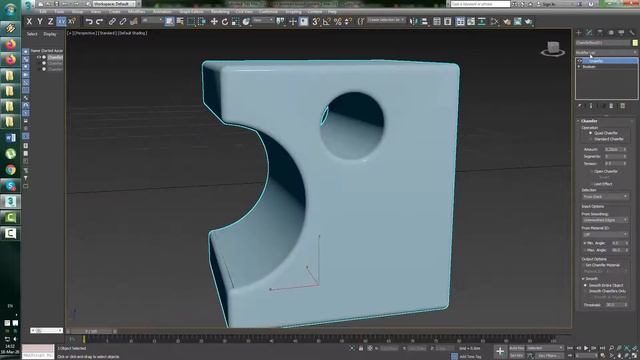The image size is (640, 360).
Task: Open the From Smoothing Unsmoothed Edges dropdown
Action: coord(605,220)
